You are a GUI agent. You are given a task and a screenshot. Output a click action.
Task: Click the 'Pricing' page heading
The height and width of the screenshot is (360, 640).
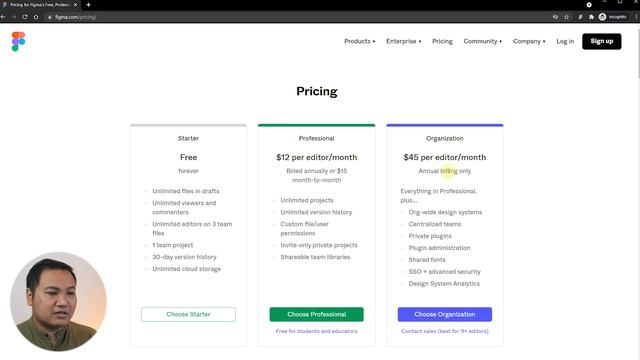click(x=317, y=91)
